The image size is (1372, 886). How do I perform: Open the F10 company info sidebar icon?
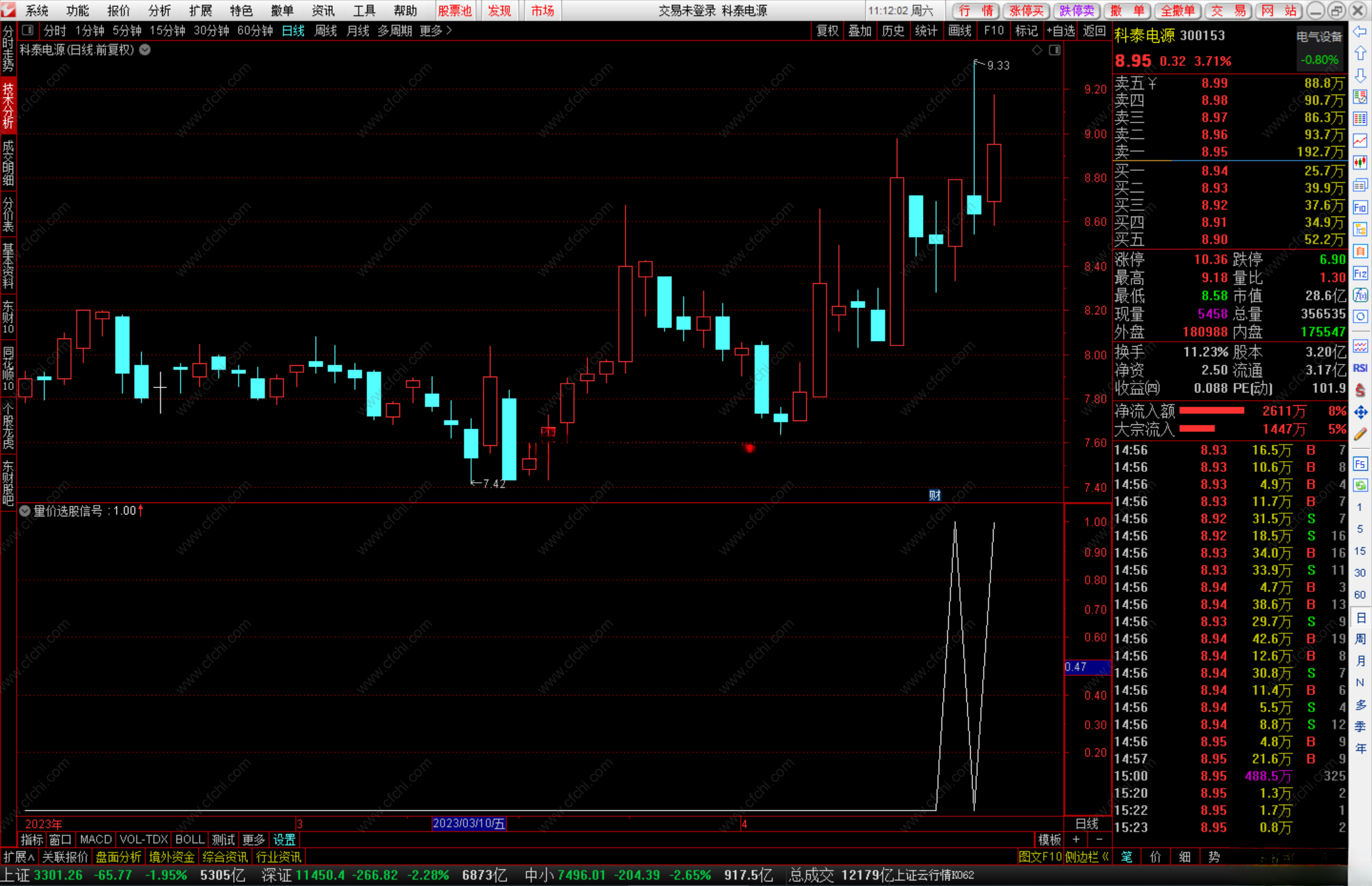1360,208
